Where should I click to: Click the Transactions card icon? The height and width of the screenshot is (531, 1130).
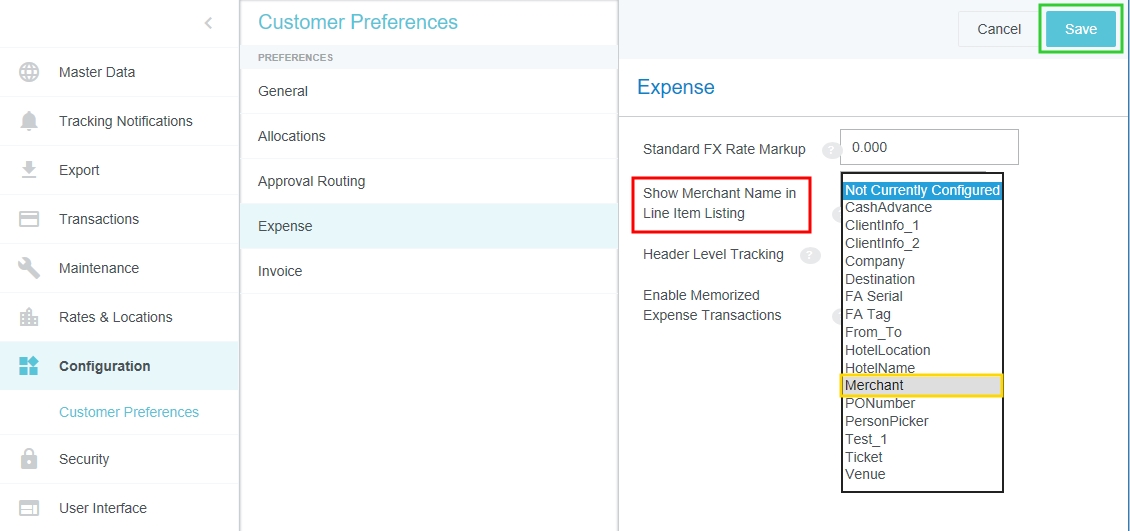(29, 219)
